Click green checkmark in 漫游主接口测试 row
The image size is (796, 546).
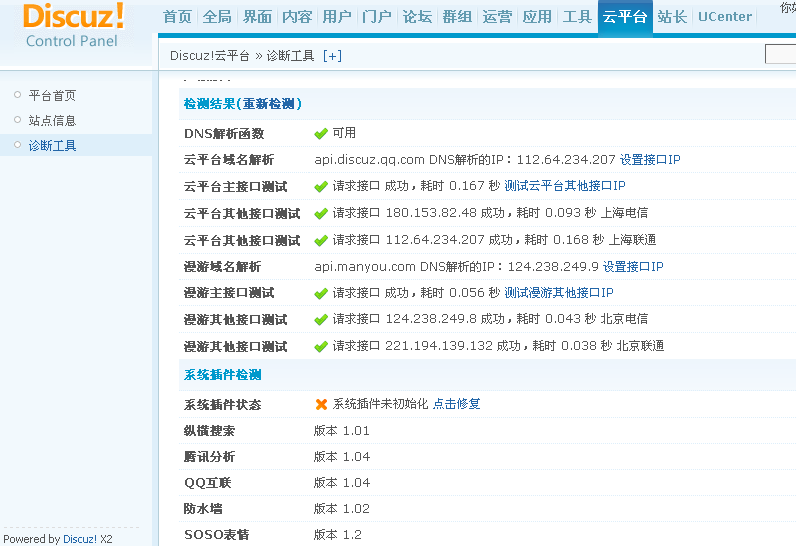click(x=321, y=293)
